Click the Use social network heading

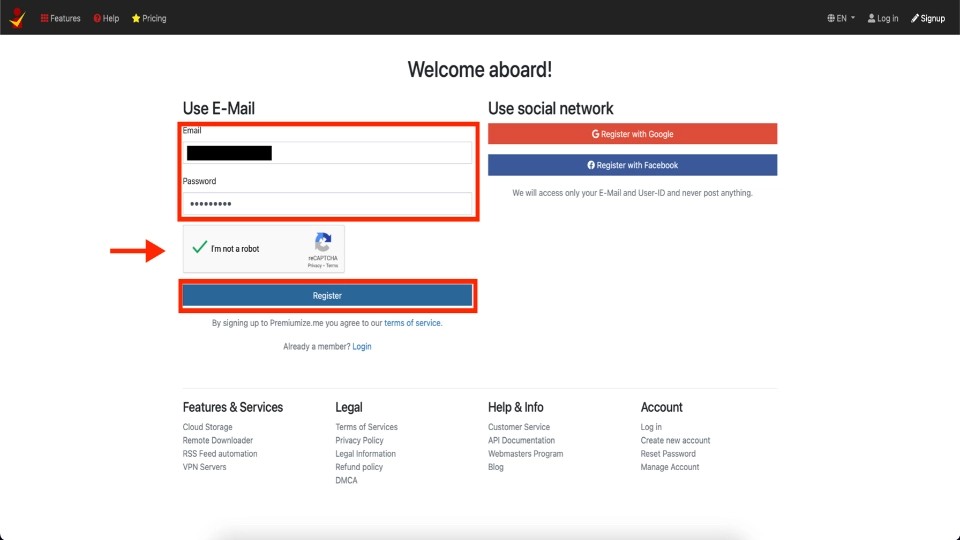[550, 108]
